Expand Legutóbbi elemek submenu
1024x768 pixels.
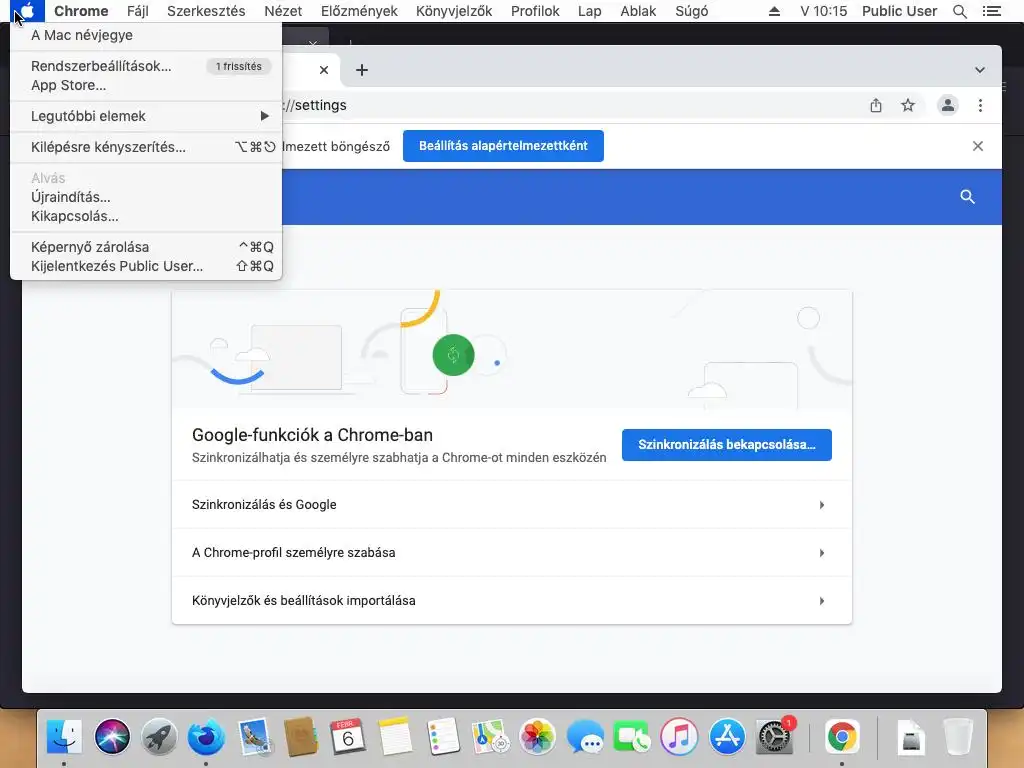click(146, 116)
